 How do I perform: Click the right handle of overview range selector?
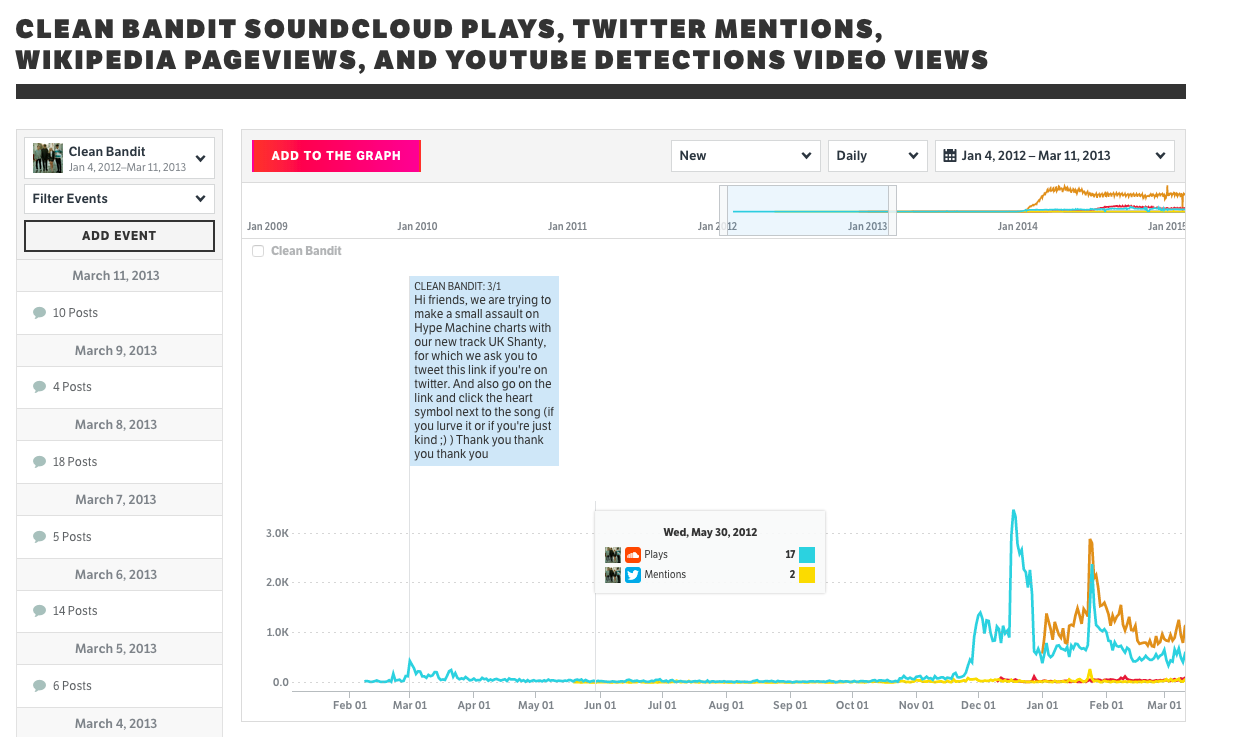tap(893, 211)
